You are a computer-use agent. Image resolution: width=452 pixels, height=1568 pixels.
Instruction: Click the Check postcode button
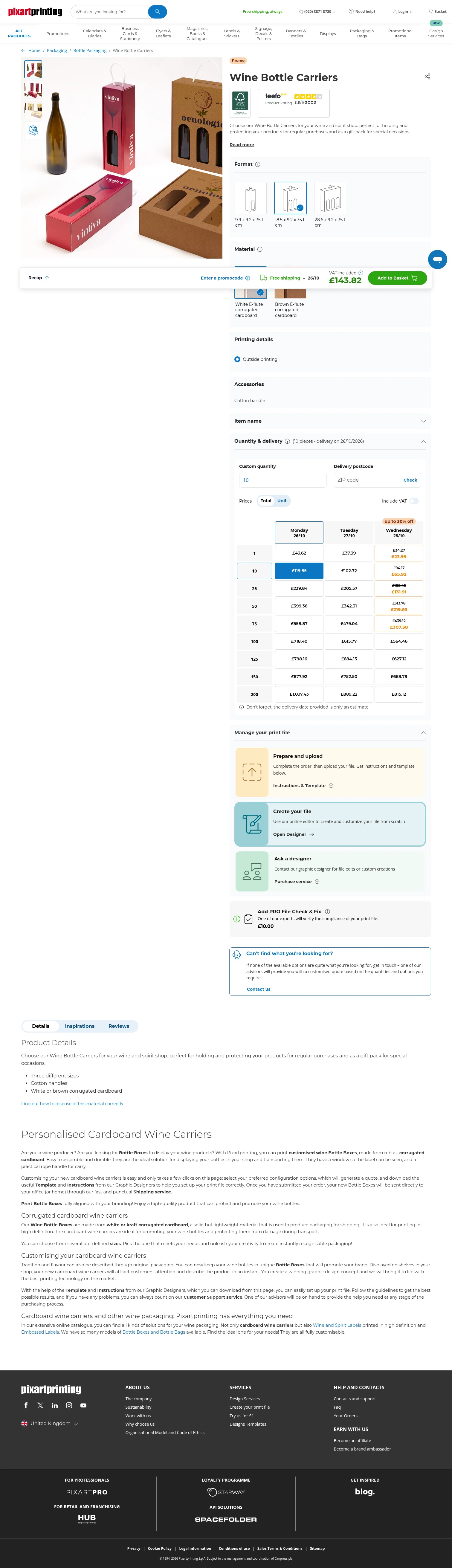coord(411,480)
